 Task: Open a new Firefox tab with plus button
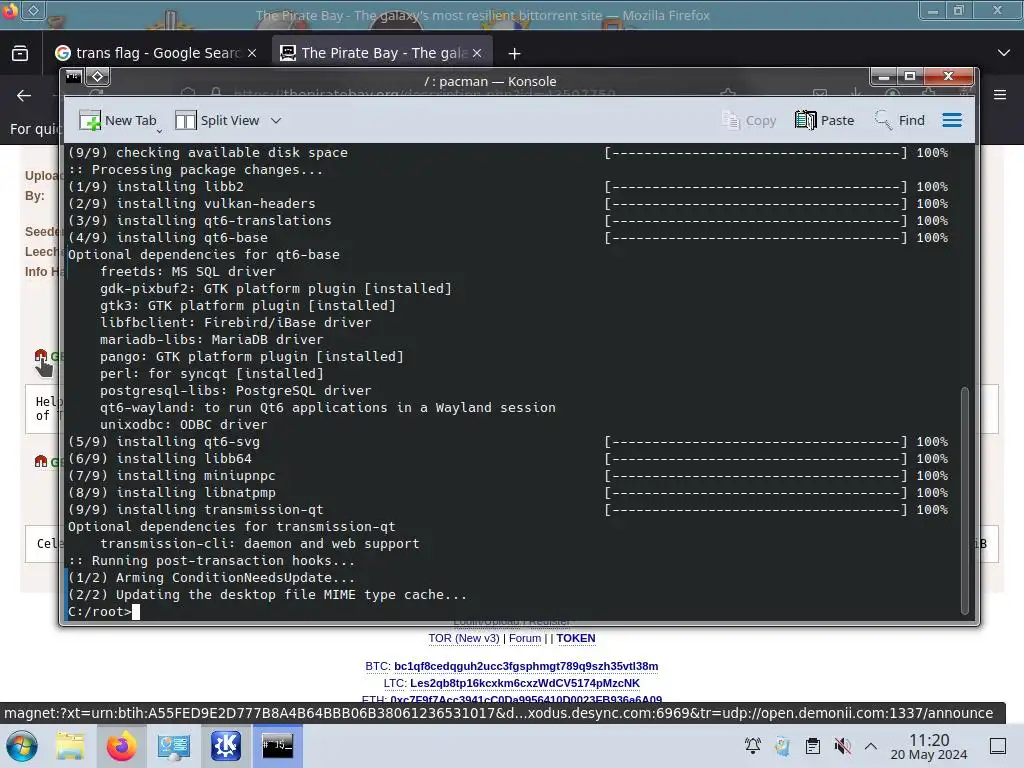515,53
